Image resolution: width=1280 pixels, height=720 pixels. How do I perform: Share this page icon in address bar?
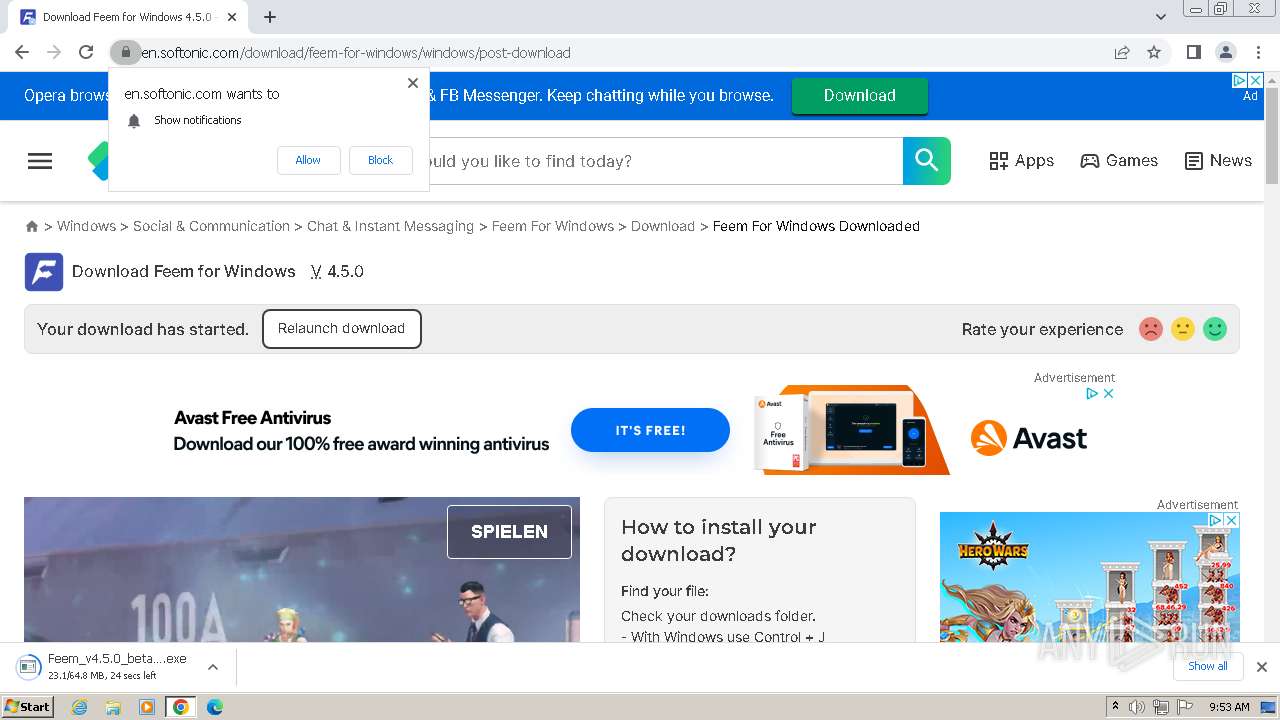click(1122, 52)
